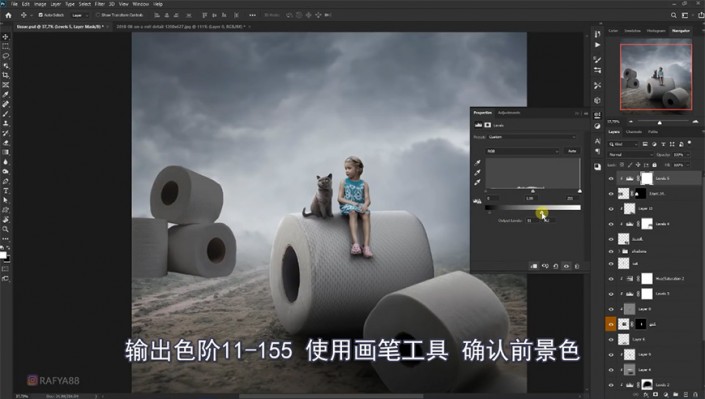Click the foreground color swatch
This screenshot has width=705, height=399.
tap(3, 255)
